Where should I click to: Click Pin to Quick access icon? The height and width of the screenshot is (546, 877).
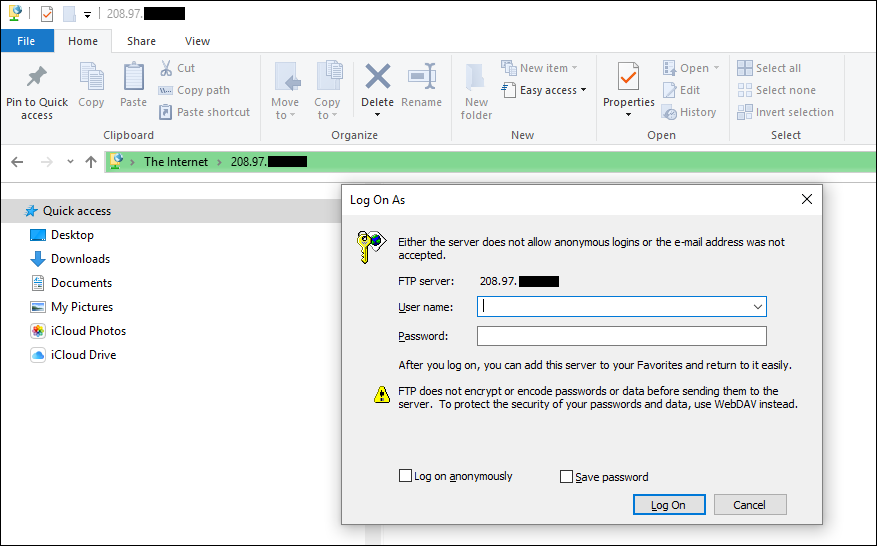point(37,77)
